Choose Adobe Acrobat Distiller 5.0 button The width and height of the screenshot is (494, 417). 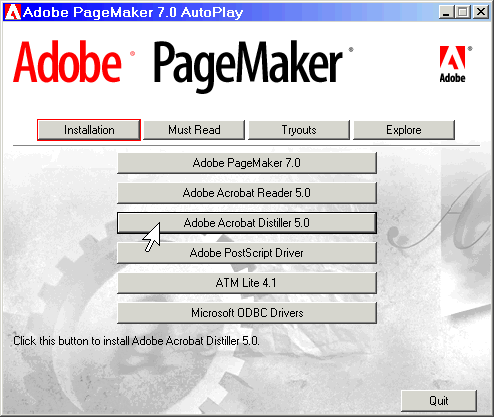[247, 223]
